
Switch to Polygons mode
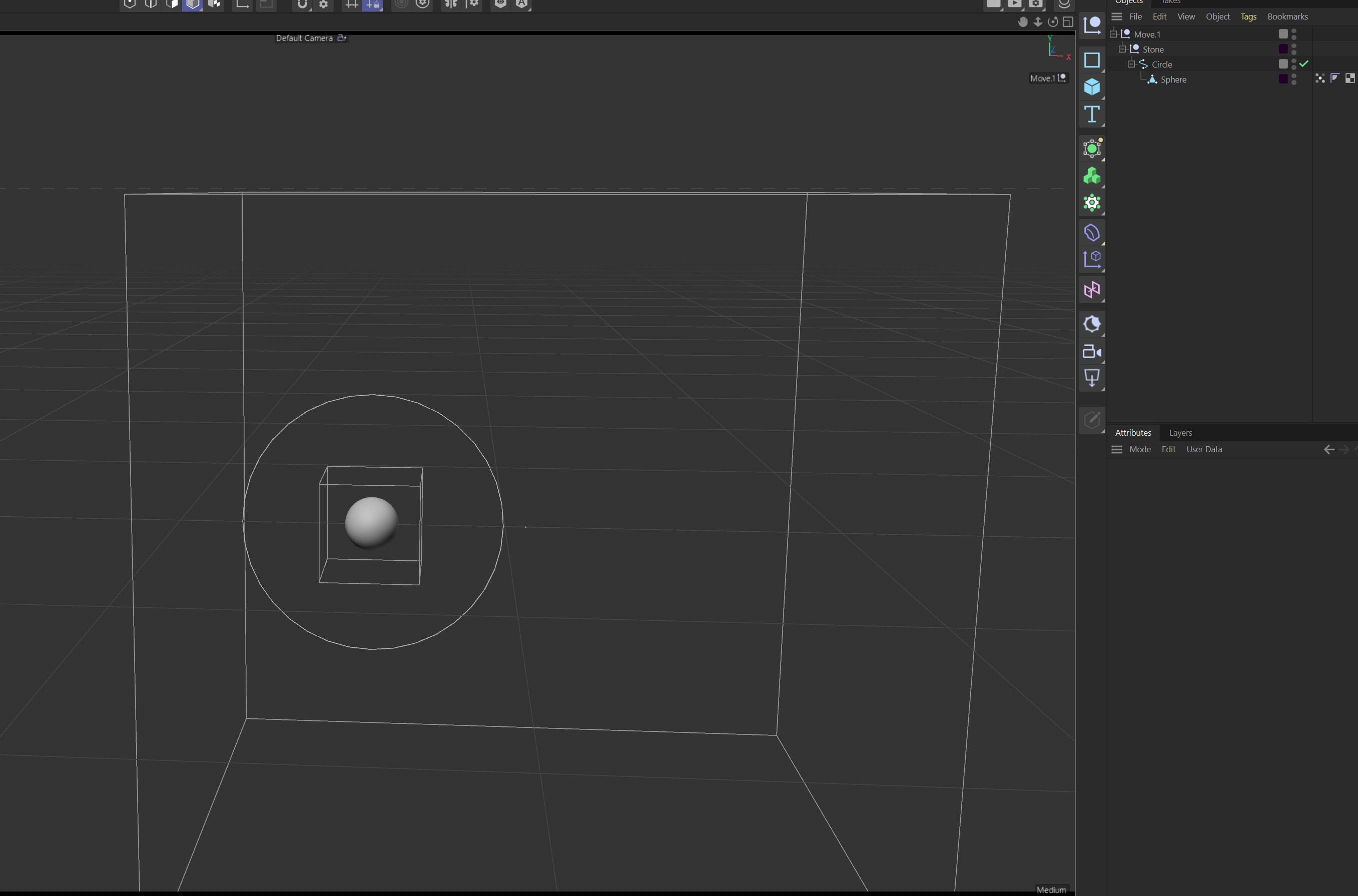click(172, 4)
